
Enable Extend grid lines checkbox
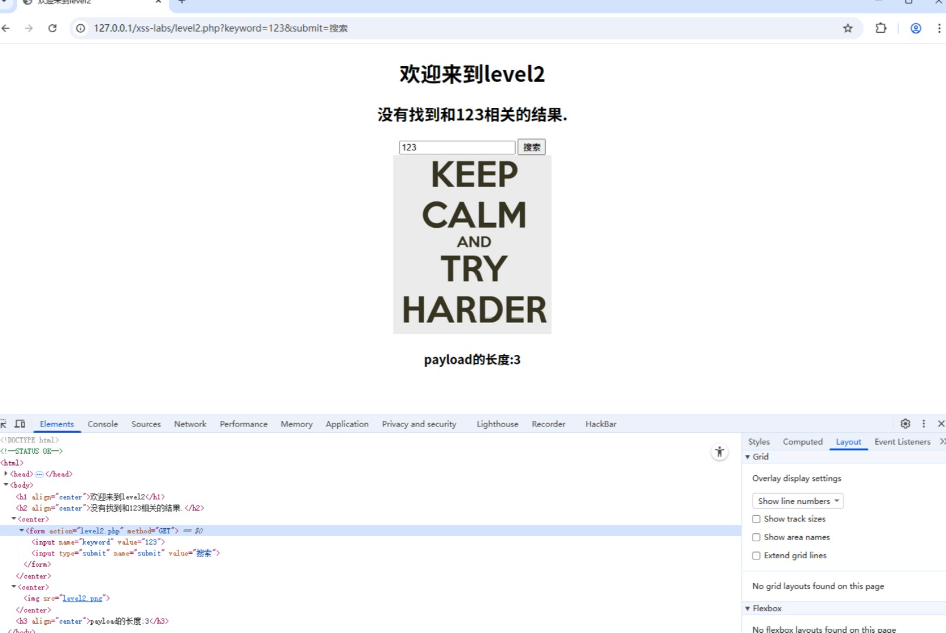[756, 555]
